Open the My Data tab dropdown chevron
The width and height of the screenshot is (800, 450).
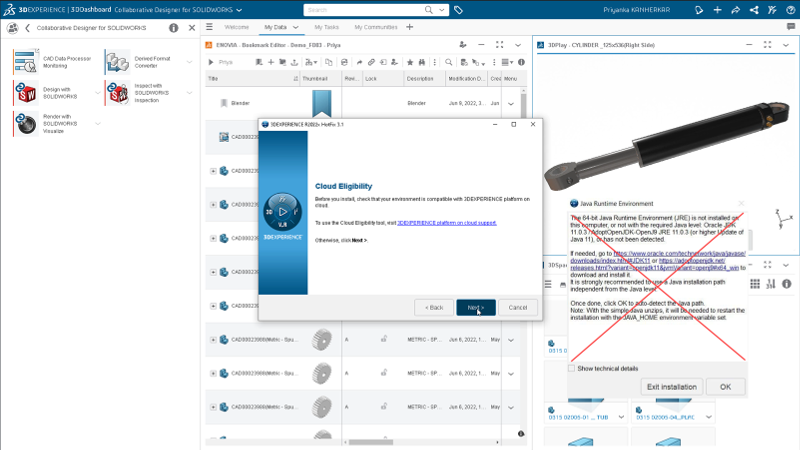click(x=295, y=27)
